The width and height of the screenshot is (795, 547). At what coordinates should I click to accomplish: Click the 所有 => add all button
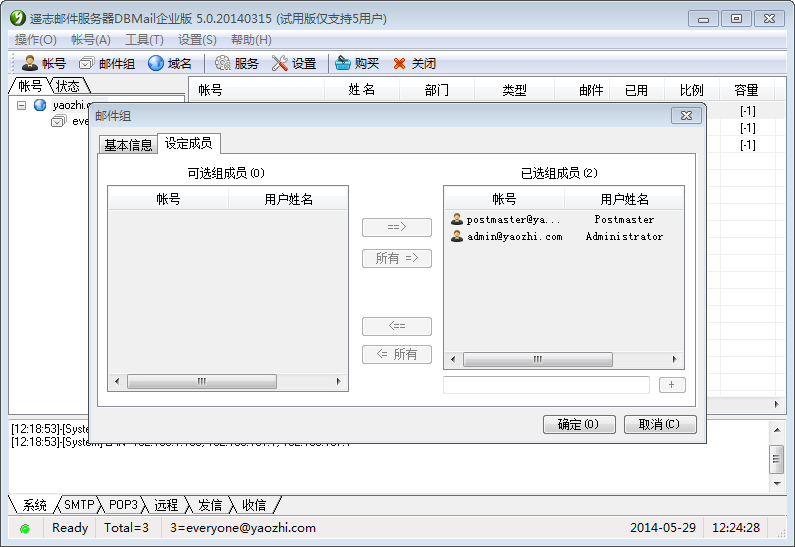pyautogui.click(x=397, y=259)
